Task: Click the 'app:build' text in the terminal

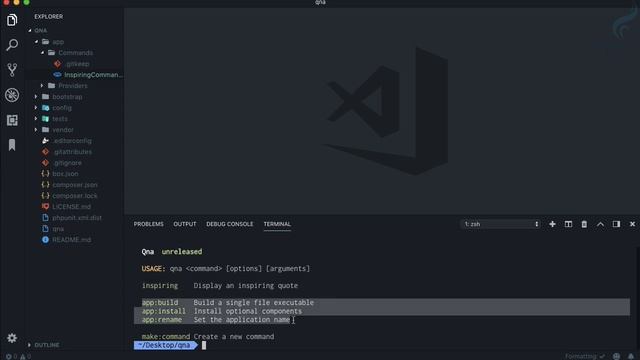Action: (160, 302)
